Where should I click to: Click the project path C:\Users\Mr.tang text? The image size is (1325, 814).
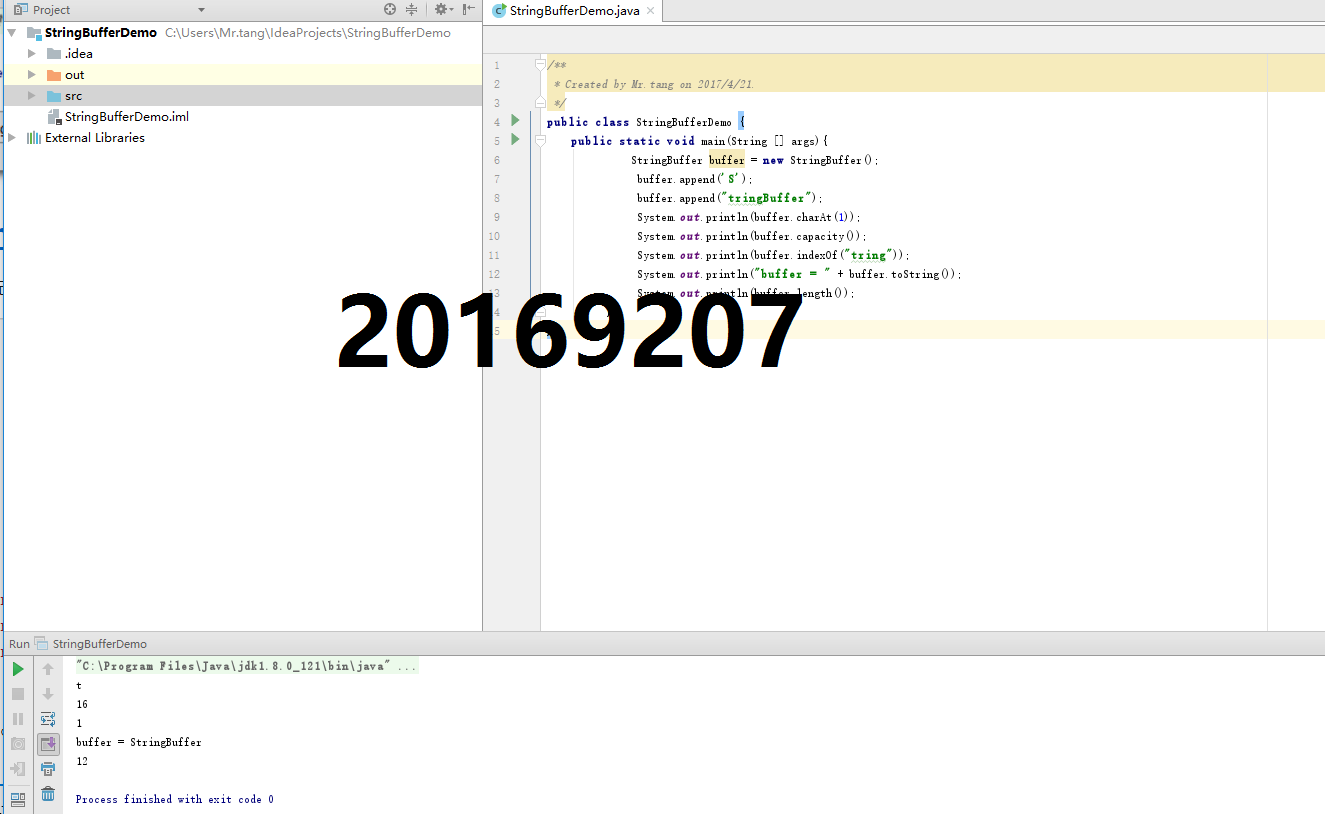click(x=308, y=33)
